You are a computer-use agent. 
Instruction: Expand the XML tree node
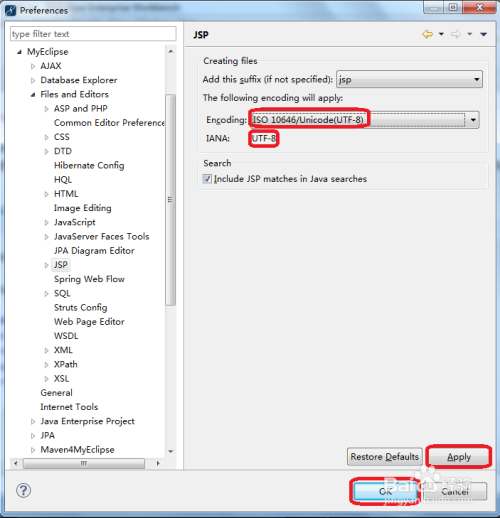pos(46,351)
